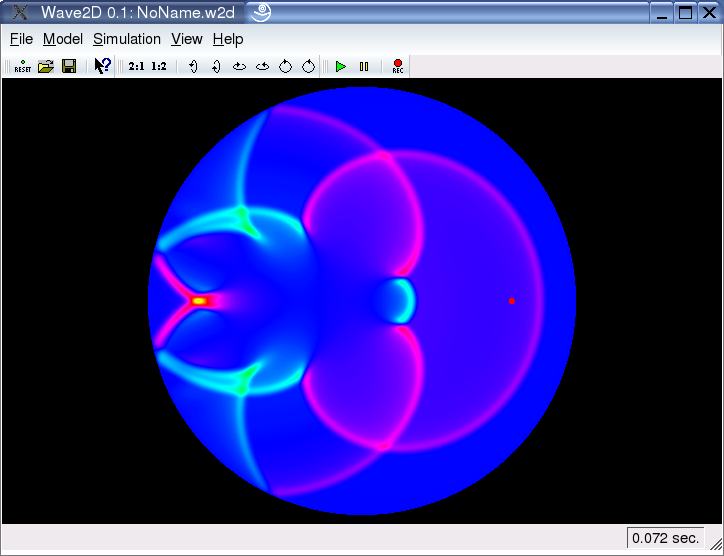Save the model with floppy disk icon
Image resolution: width=724 pixels, height=556 pixels.
[x=69, y=66]
